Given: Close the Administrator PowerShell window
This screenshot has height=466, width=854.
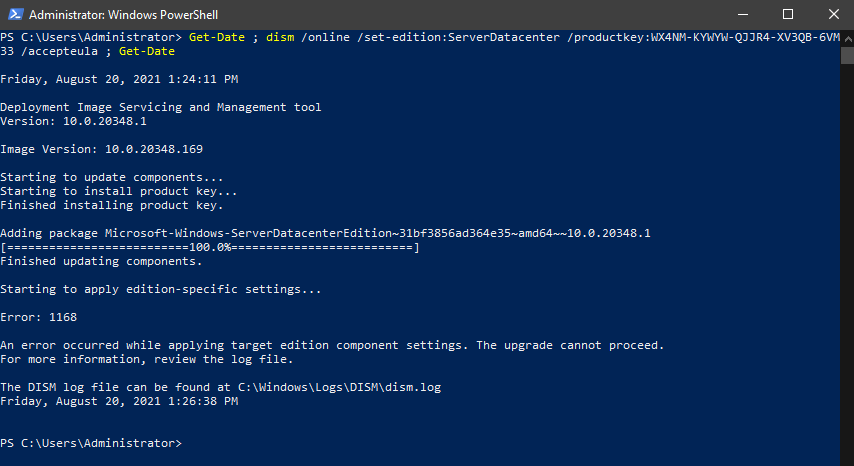Looking at the screenshot, I should click(x=832, y=15).
